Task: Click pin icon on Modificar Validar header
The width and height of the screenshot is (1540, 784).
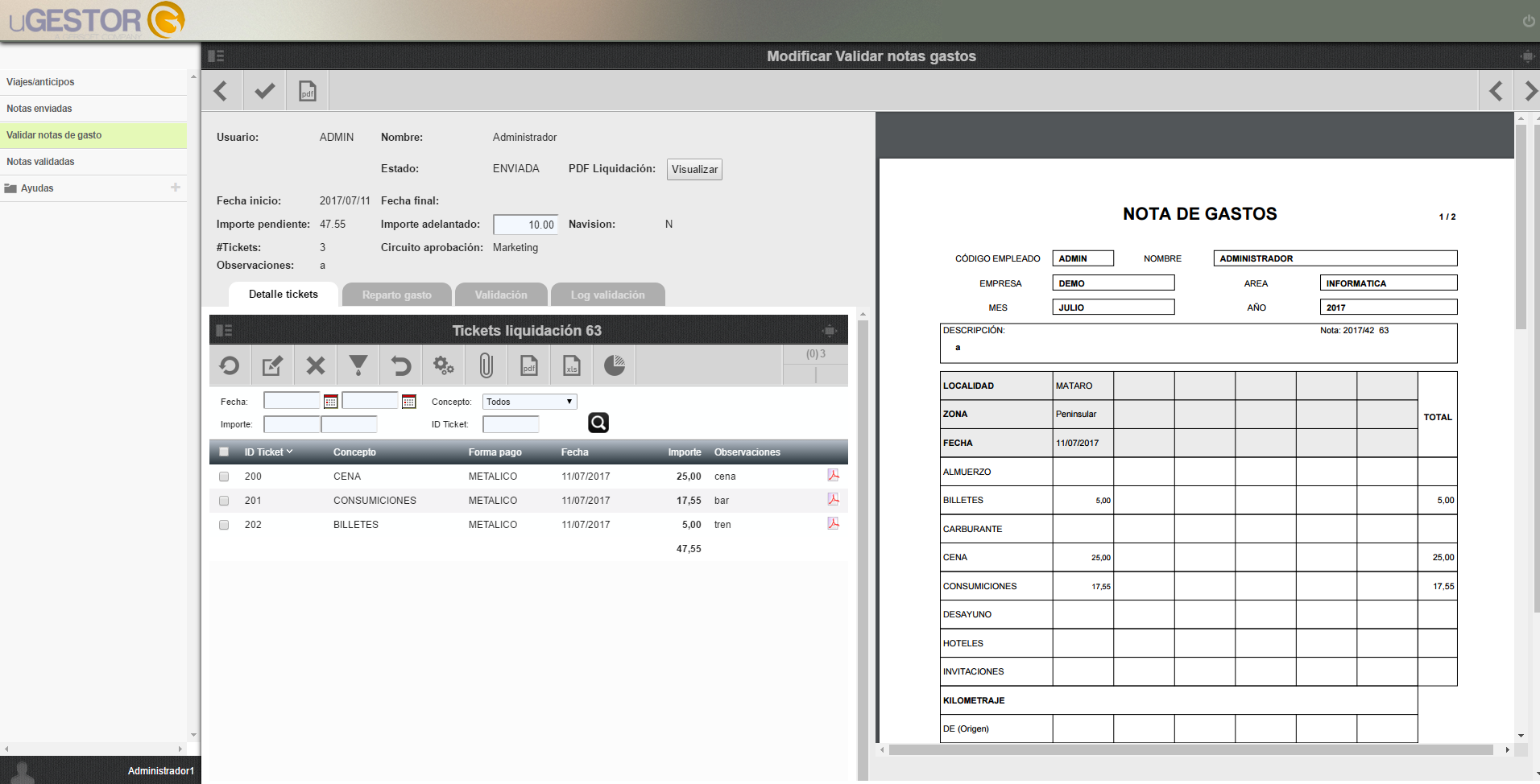Action: tap(1526, 56)
